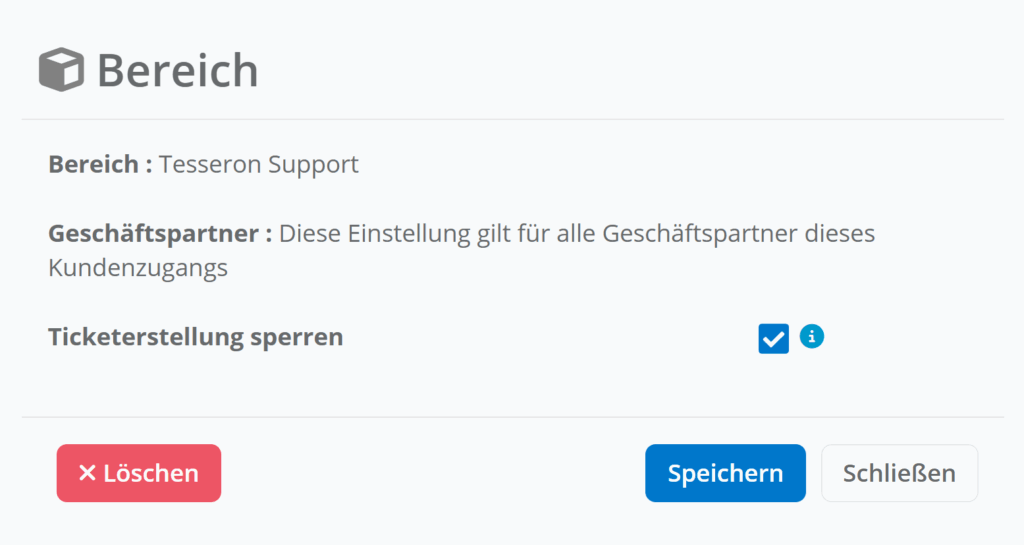Click the word Löschen in red button
The image size is (1024, 545).
(151, 473)
